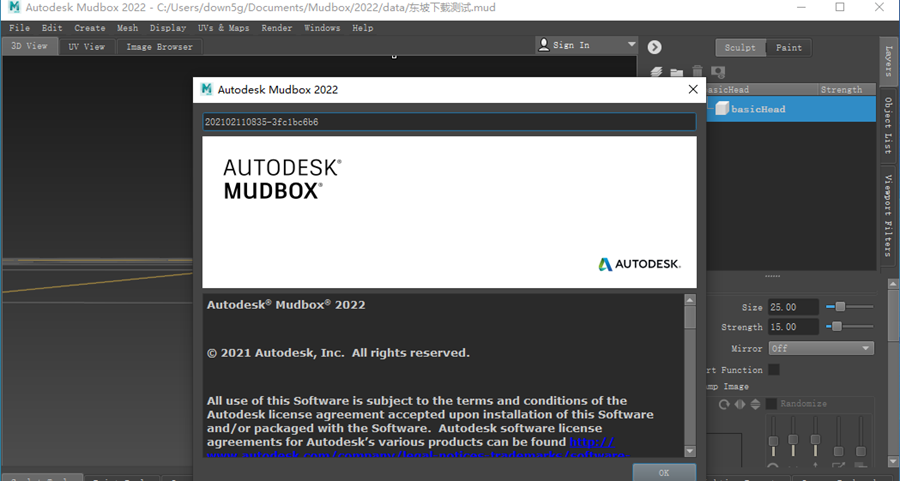Open the Display menu

click(168, 28)
